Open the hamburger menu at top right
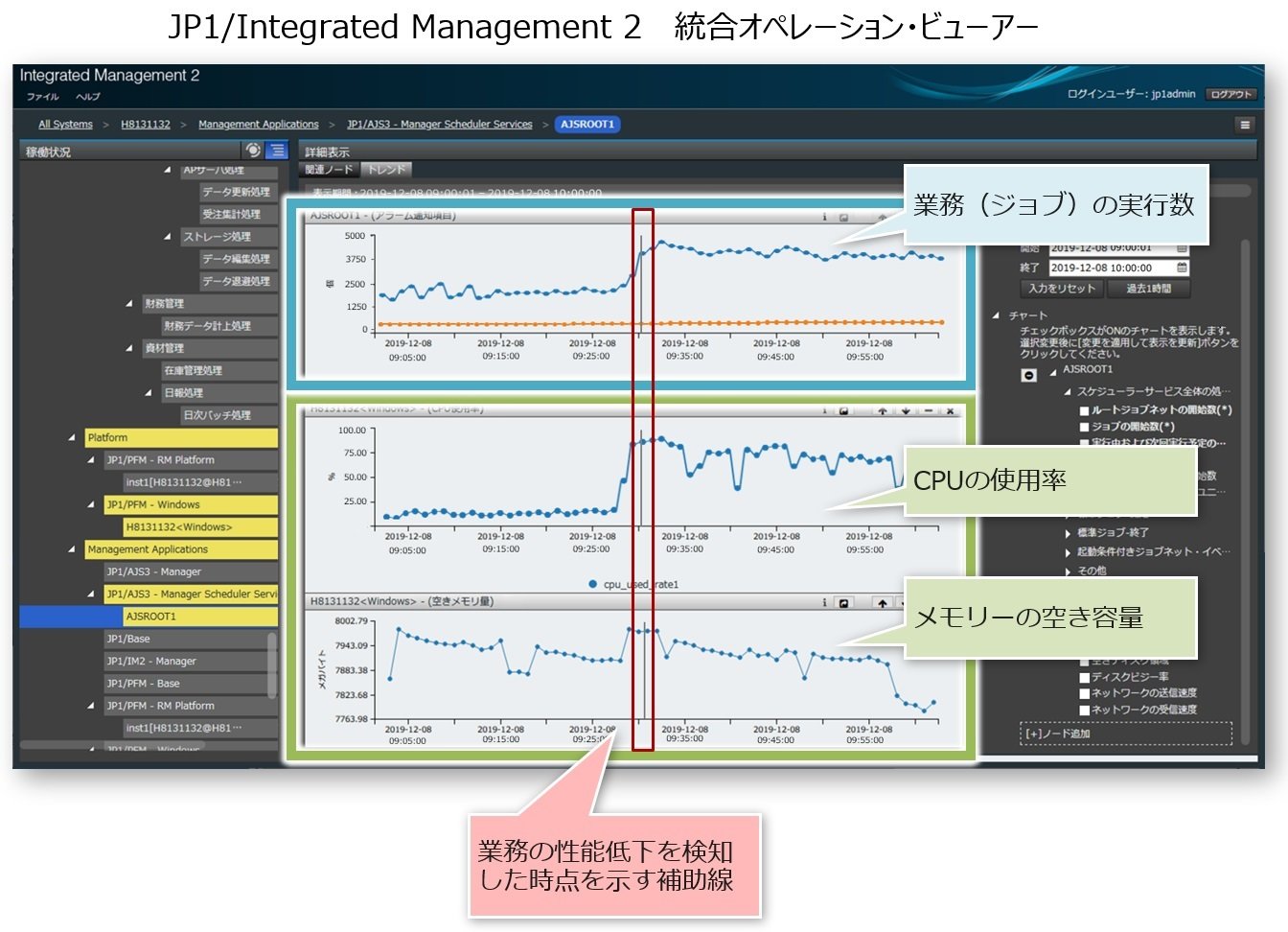Image resolution: width=1288 pixels, height=932 pixels. click(1244, 124)
